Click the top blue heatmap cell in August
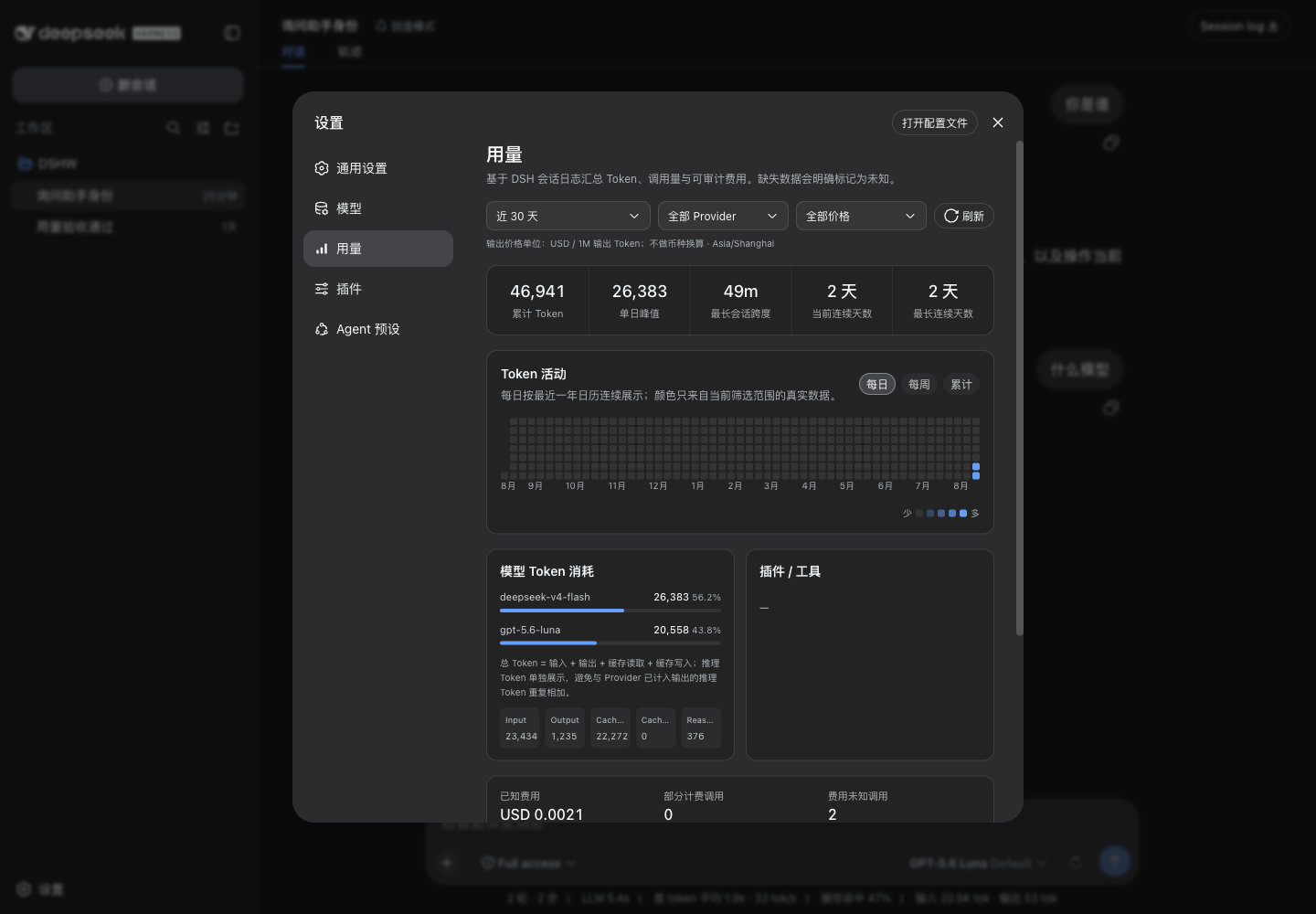The width and height of the screenshot is (1316, 914). [x=976, y=467]
